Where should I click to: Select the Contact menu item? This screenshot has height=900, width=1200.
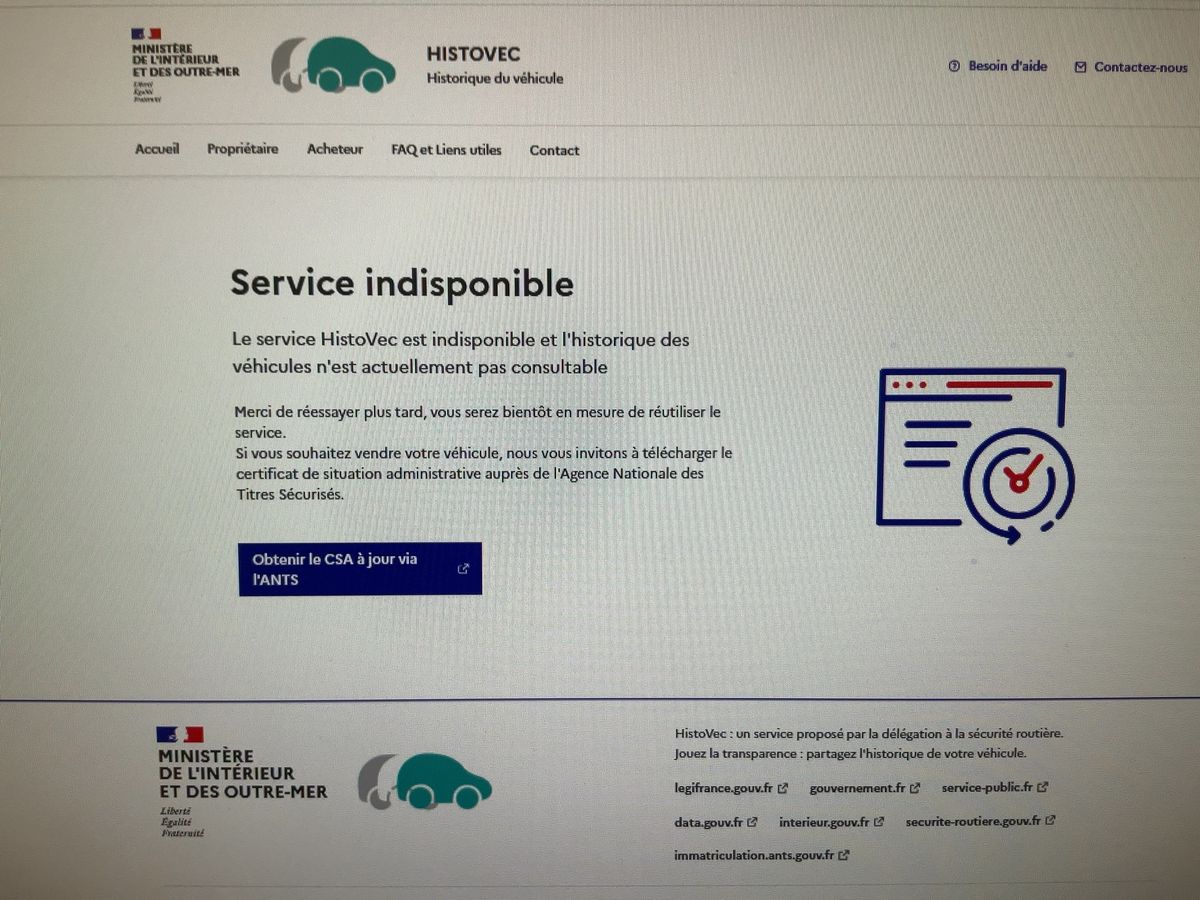[554, 151]
